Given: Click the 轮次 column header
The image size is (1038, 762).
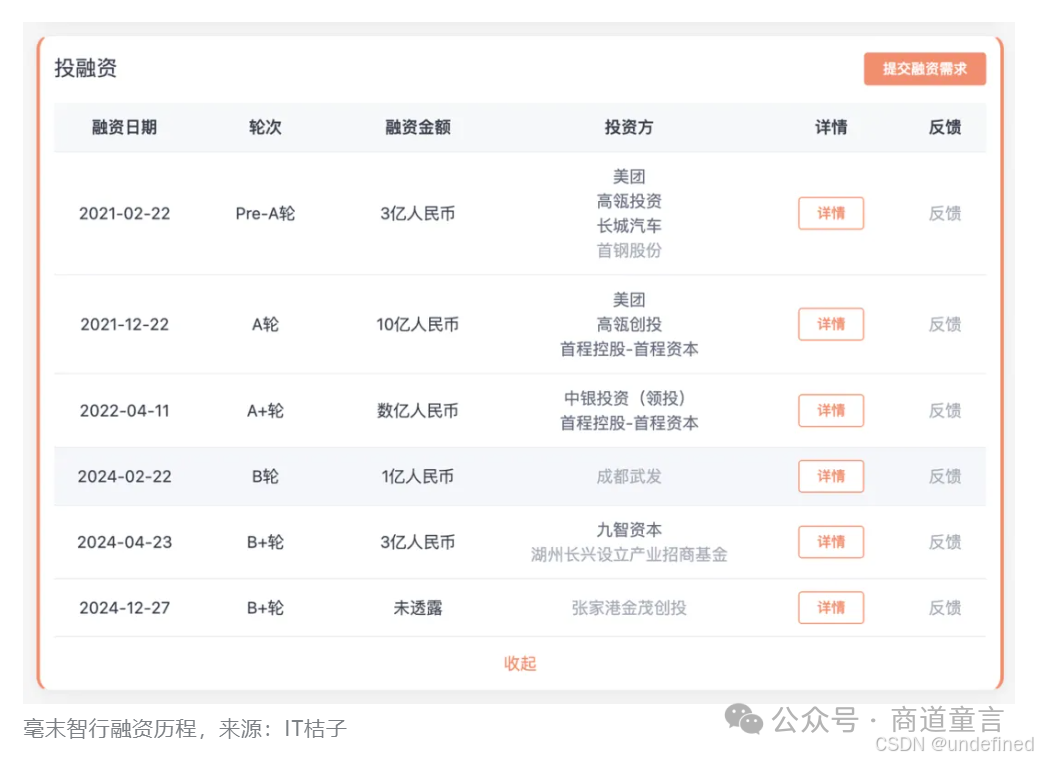Looking at the screenshot, I should pyautogui.click(x=265, y=127).
